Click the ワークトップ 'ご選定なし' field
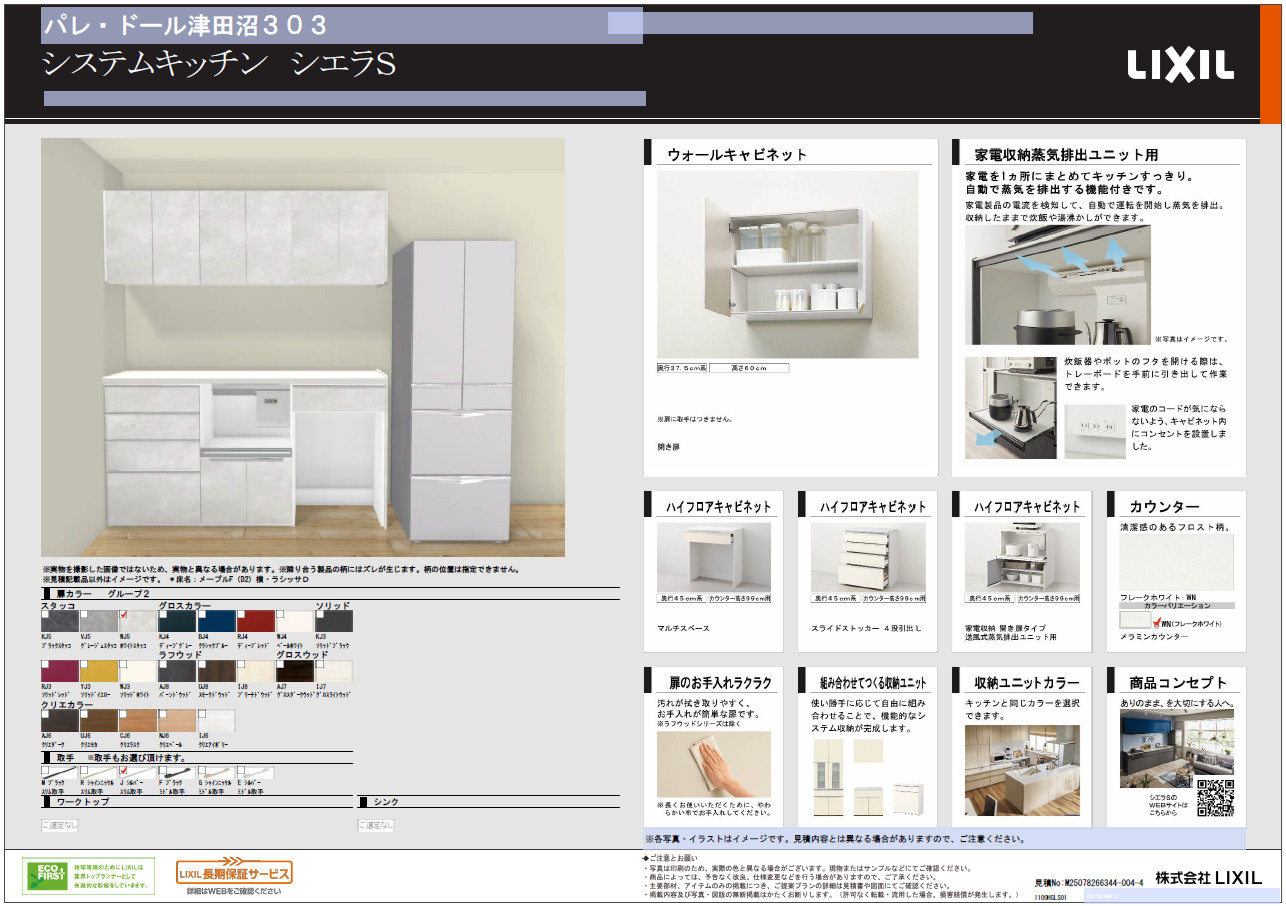The height and width of the screenshot is (906, 1286). click(59, 825)
